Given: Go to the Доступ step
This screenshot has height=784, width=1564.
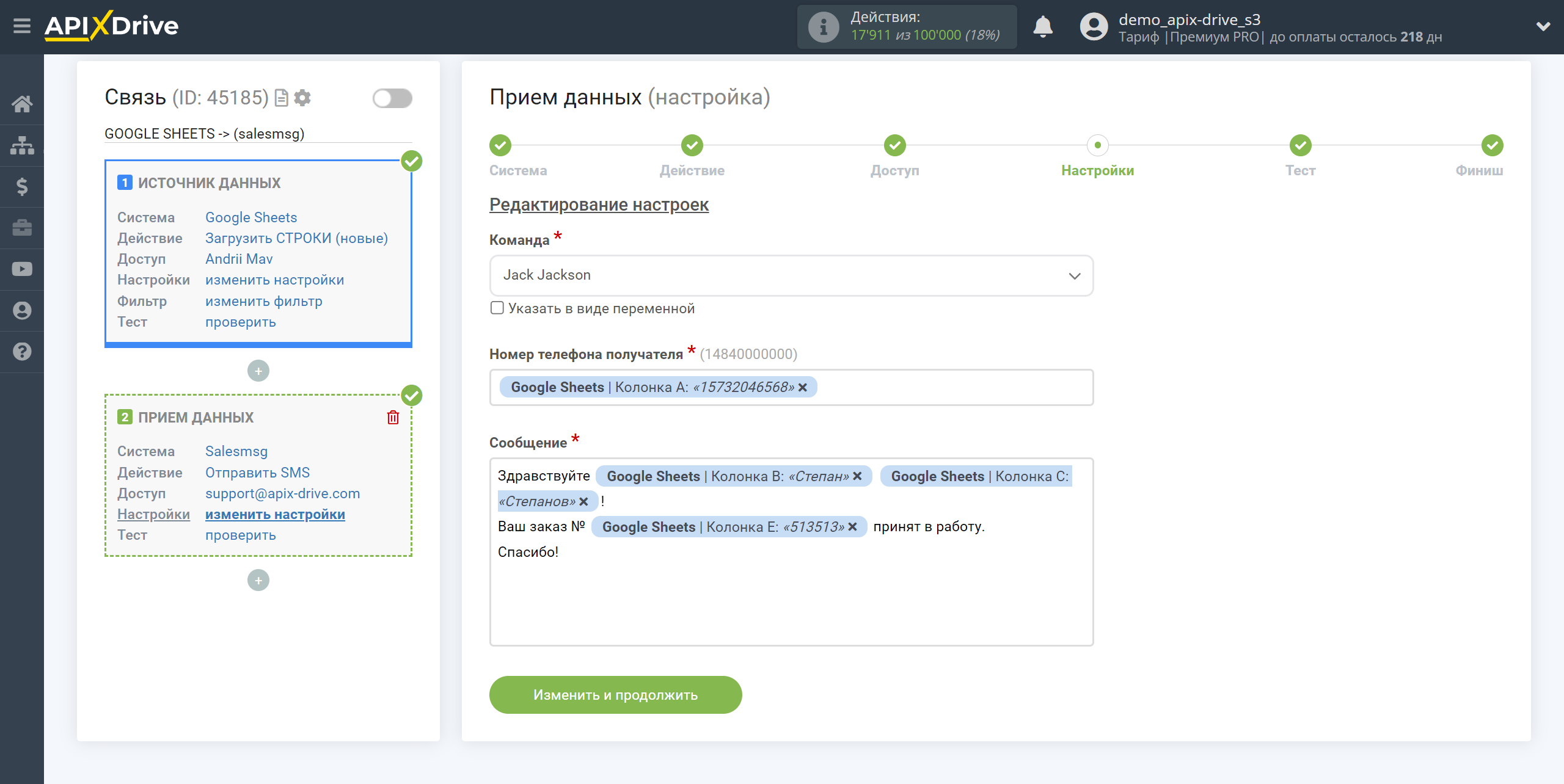Looking at the screenshot, I should click(895, 145).
